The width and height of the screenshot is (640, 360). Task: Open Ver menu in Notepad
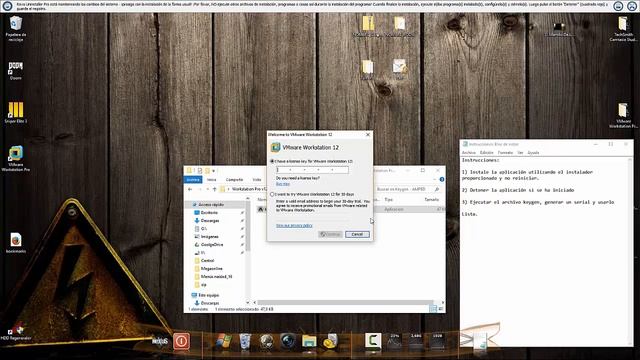(520, 153)
